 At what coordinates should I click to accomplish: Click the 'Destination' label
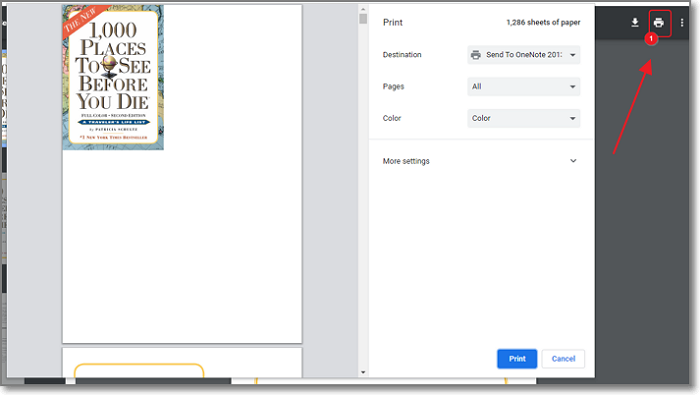(x=402, y=54)
